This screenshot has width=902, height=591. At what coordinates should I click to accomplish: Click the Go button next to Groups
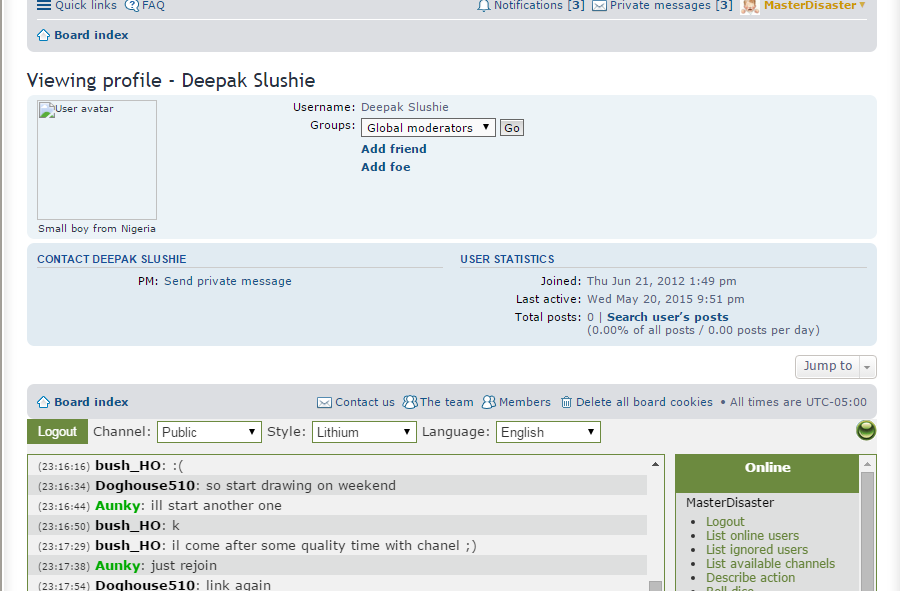511,128
